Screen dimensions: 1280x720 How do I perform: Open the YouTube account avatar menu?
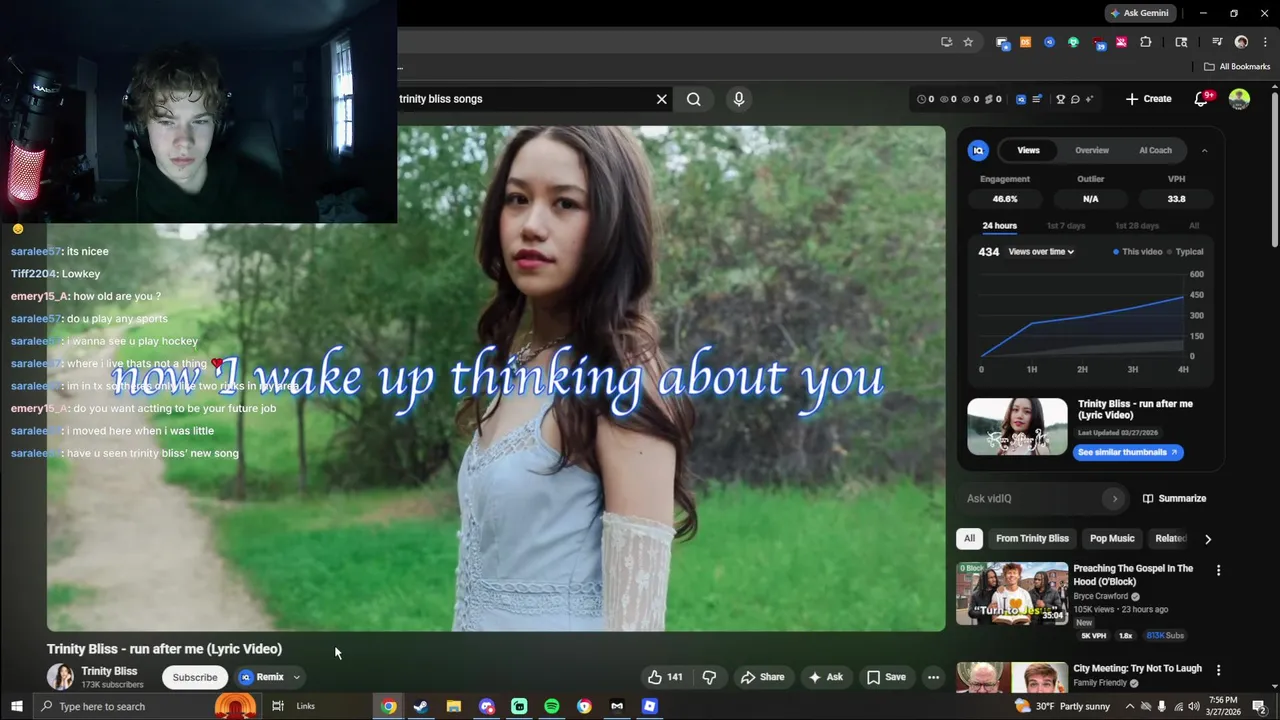[x=1239, y=99]
